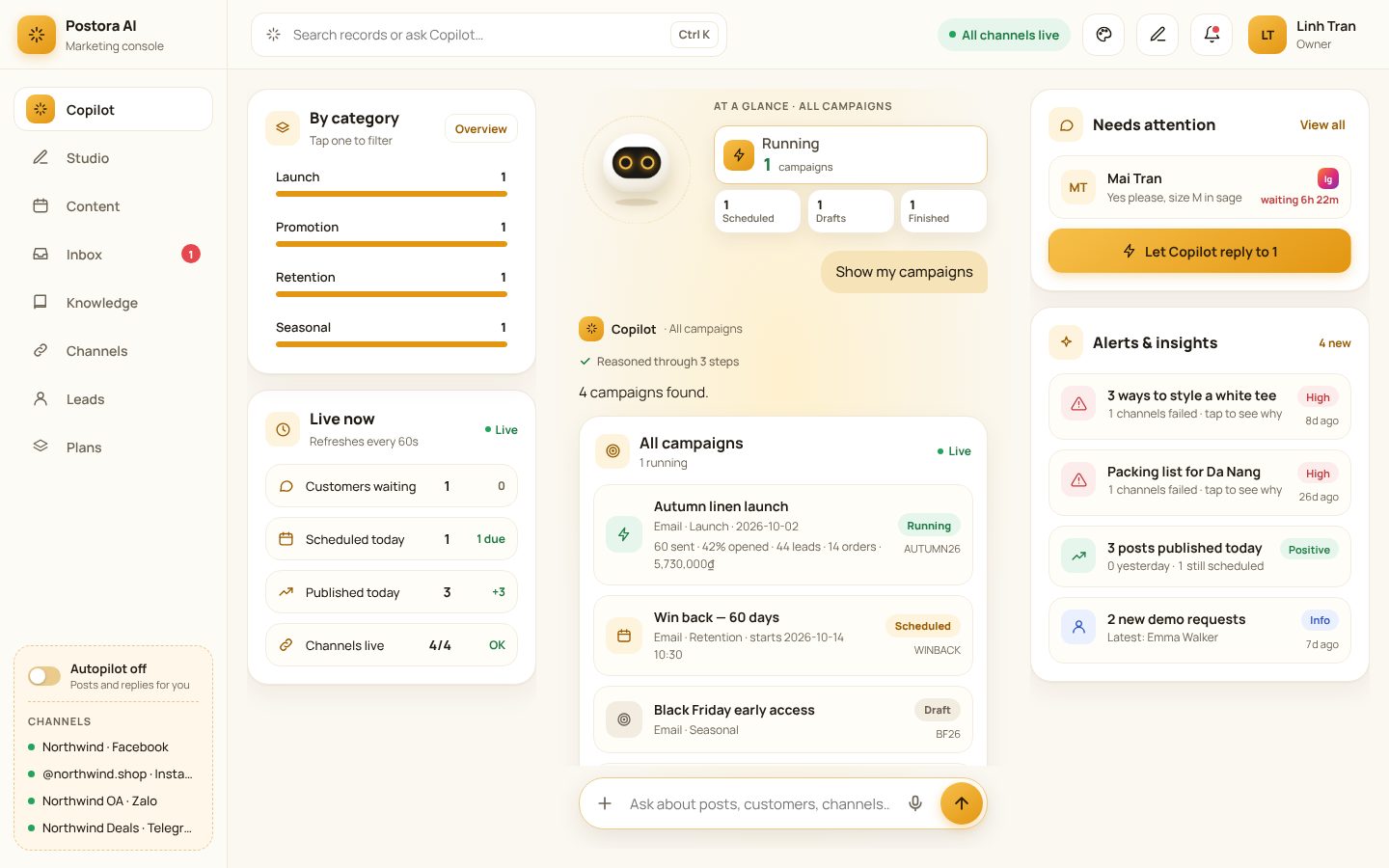Click the bolt icon of Autumn linen launch
The width and height of the screenshot is (1389, 868).
click(x=624, y=534)
